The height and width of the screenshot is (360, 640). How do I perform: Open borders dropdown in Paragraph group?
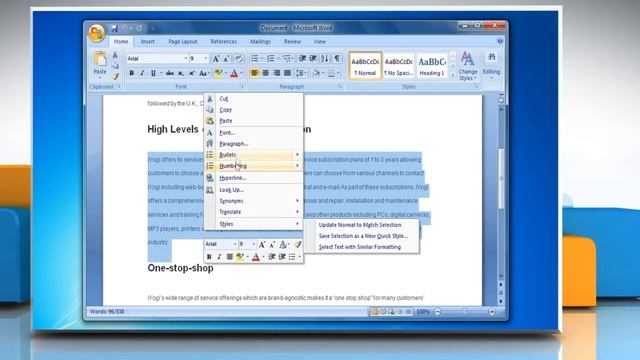coord(333,73)
